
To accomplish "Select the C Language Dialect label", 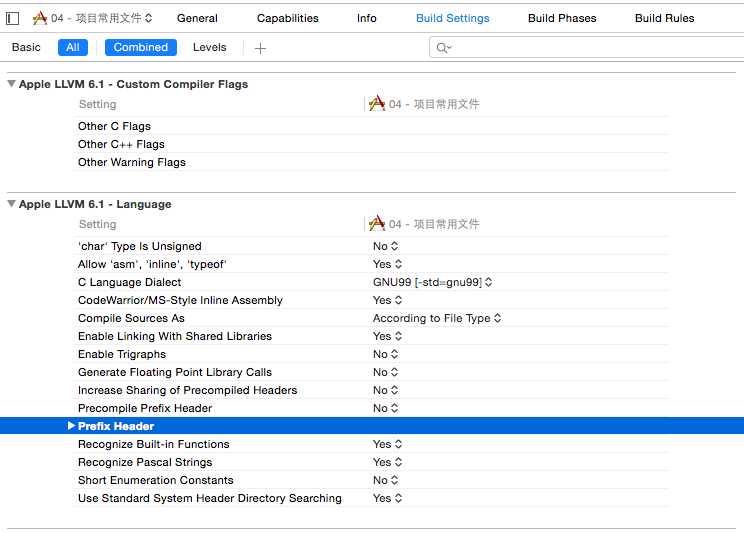I will tap(130, 282).
